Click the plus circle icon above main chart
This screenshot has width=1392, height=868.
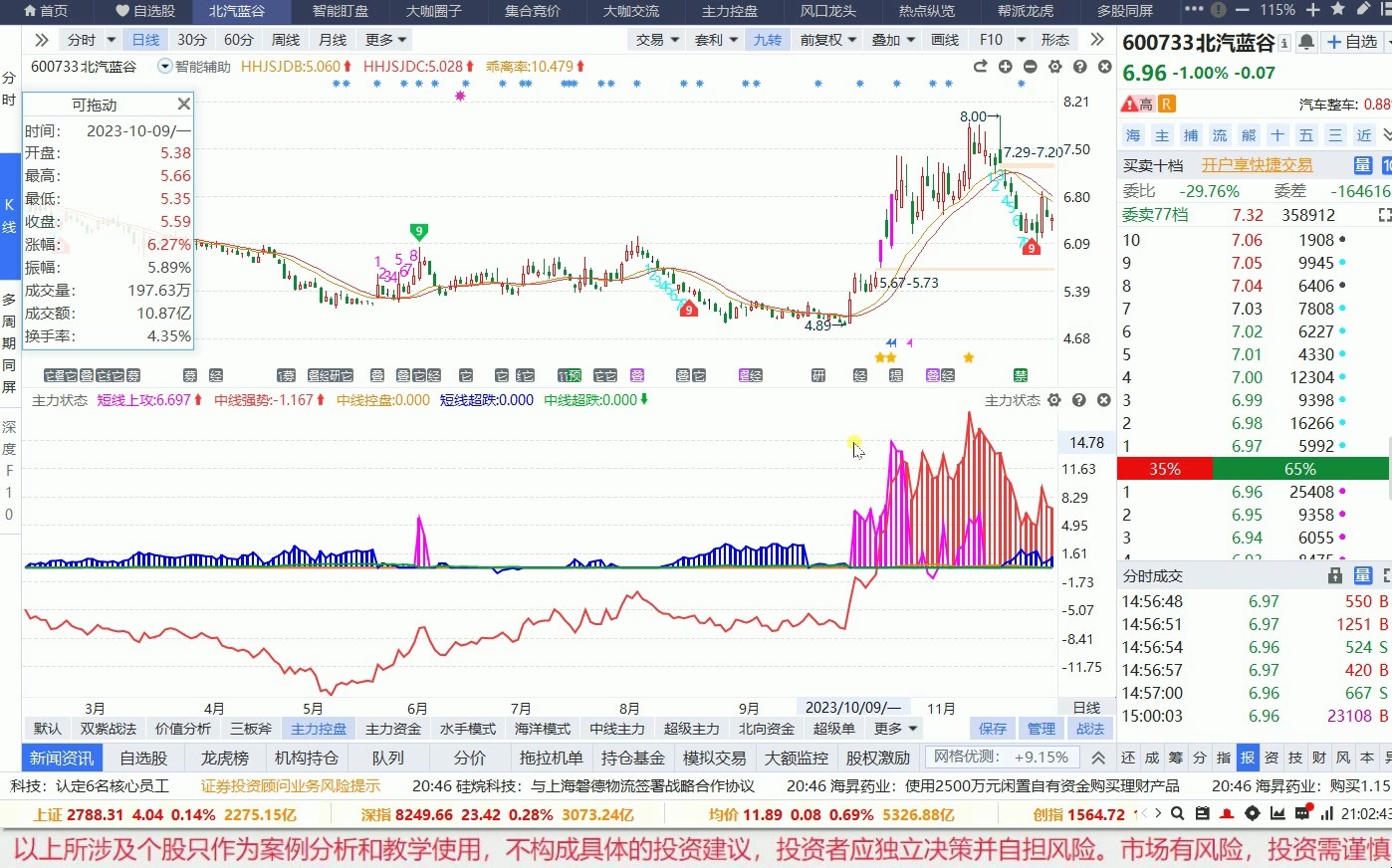coord(1005,67)
